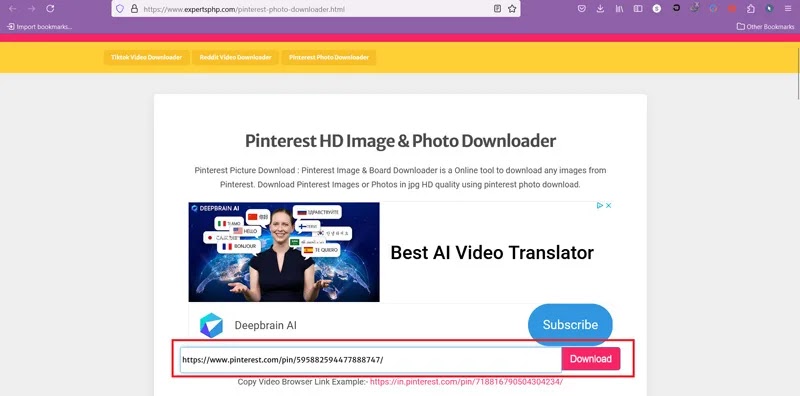
Task: Open the Pinterest Photo Downloader tab
Action: pos(329,58)
